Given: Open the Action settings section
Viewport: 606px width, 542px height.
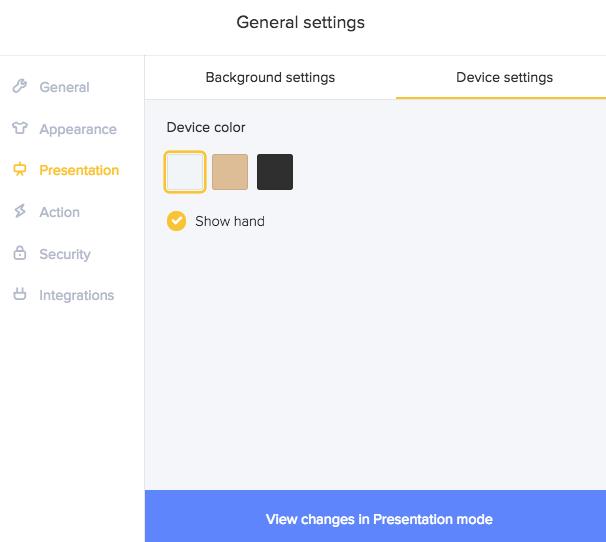Looking at the screenshot, I should point(59,212).
